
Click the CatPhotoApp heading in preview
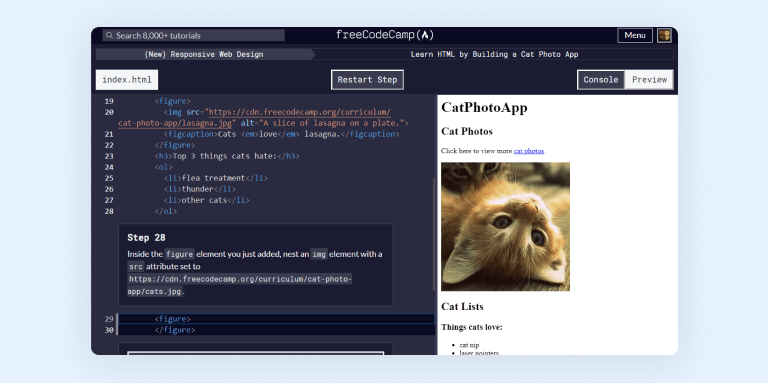pyautogui.click(x=484, y=108)
